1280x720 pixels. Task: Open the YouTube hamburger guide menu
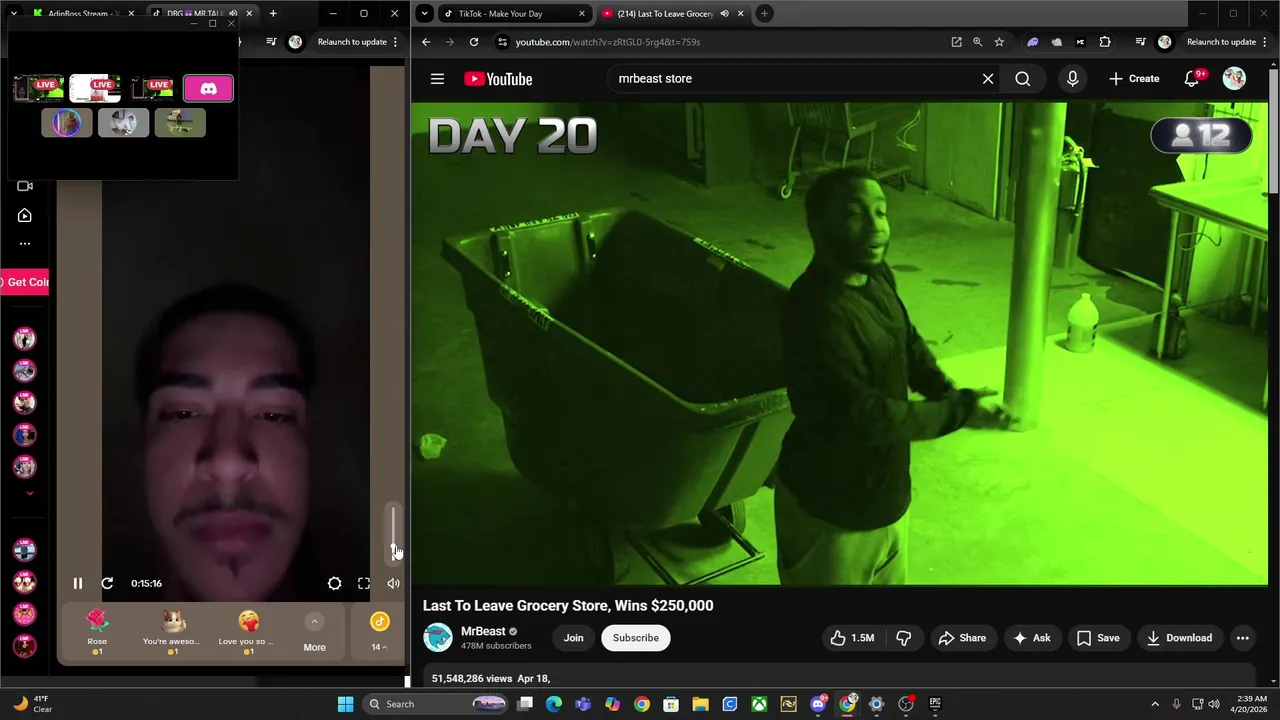click(437, 79)
